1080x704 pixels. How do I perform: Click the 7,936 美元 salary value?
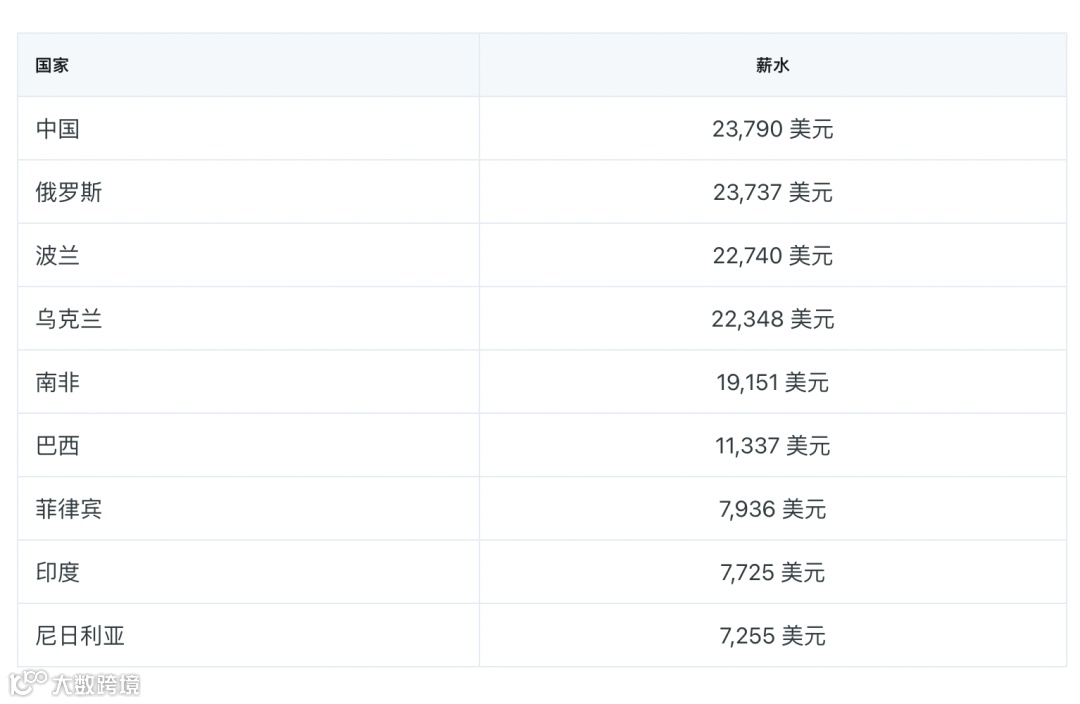772,509
